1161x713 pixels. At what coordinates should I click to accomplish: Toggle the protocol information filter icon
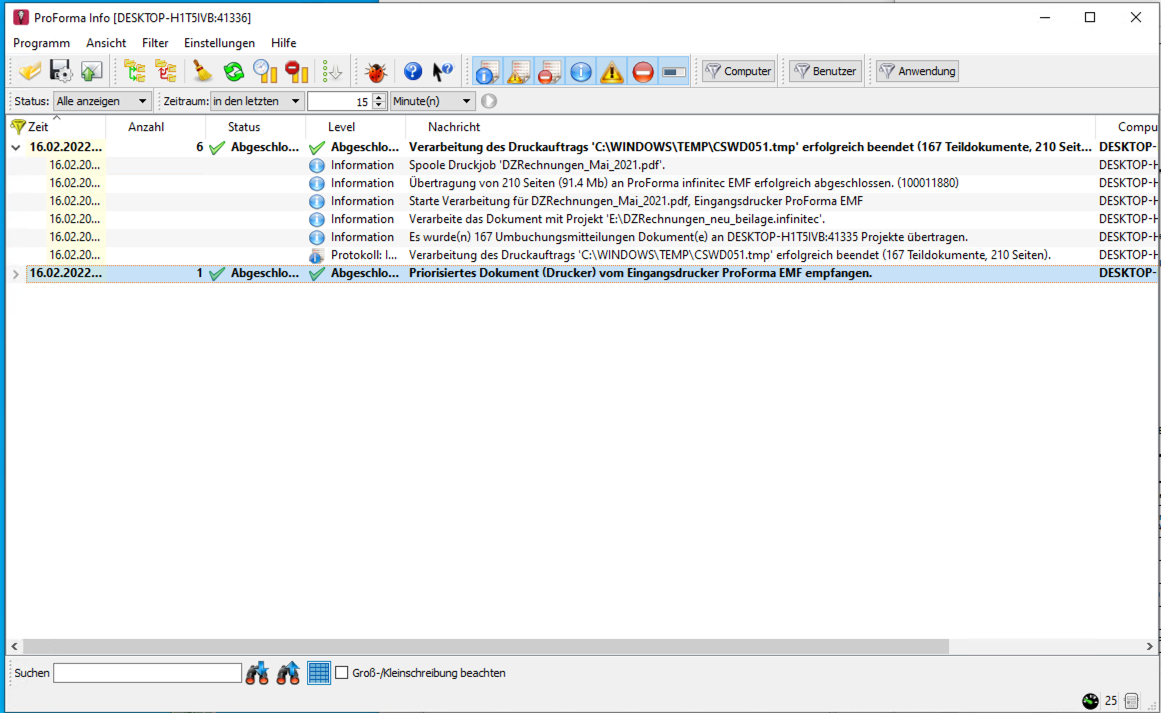(x=487, y=72)
